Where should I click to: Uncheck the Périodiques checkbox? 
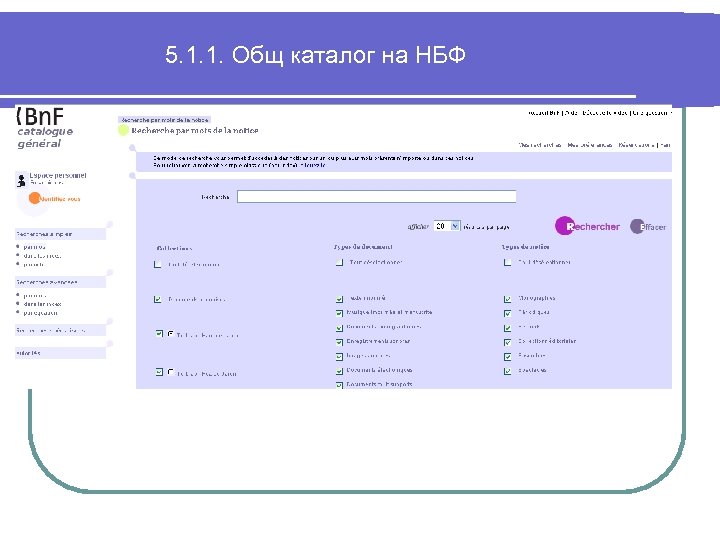click(507, 313)
